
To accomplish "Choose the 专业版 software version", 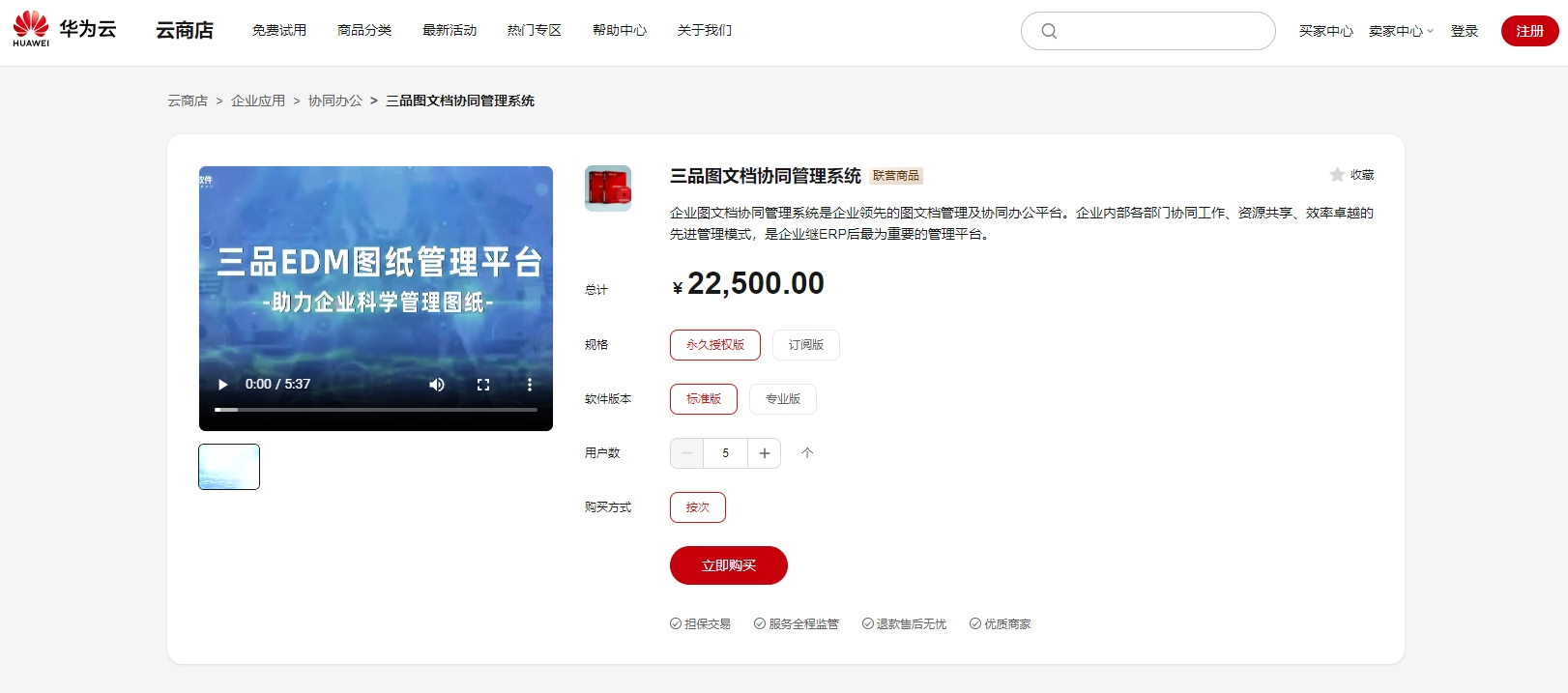I will click(x=782, y=399).
